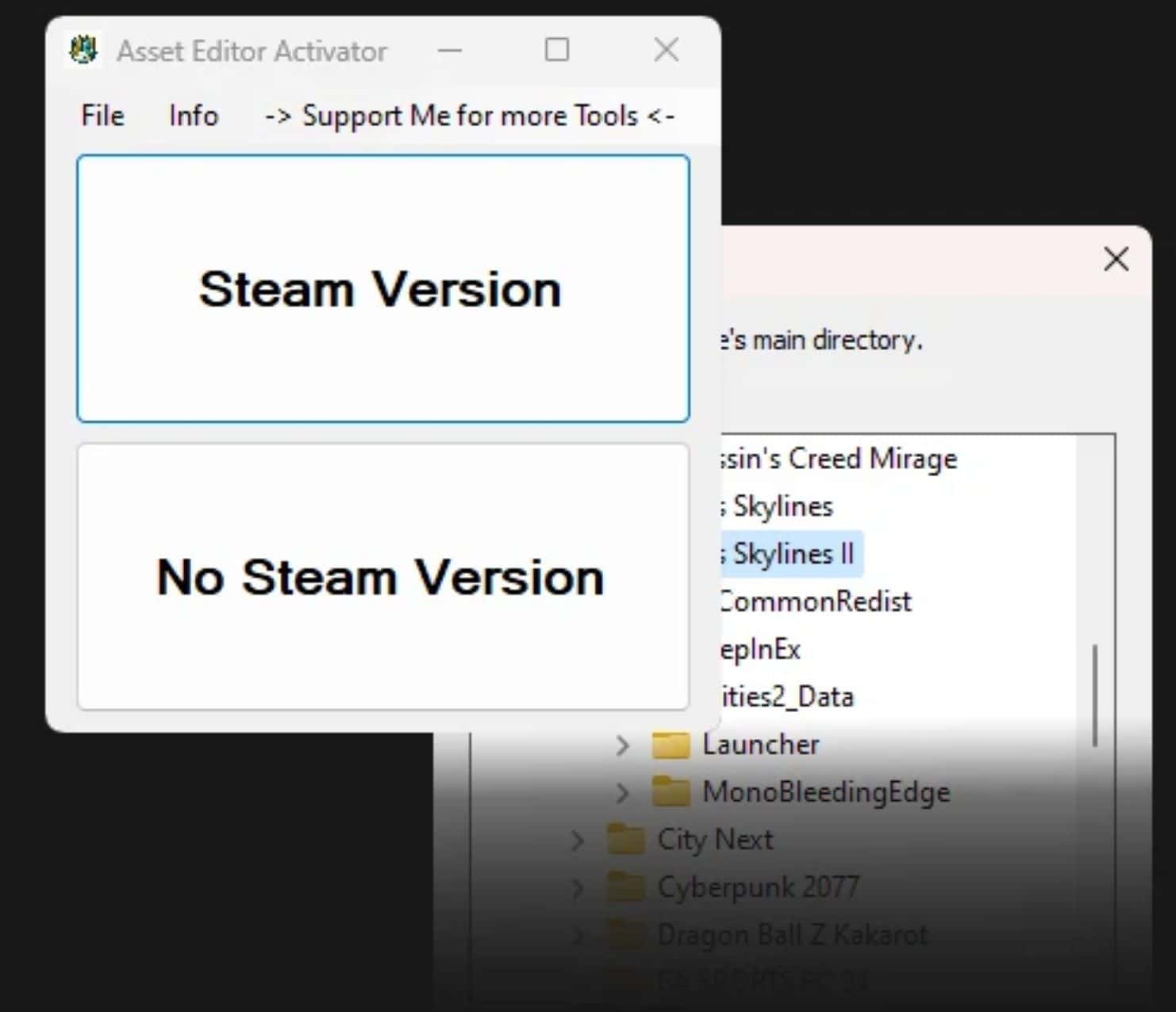Choose the Steam Version button
Screen dimensions: 1176x1012
pos(383,288)
